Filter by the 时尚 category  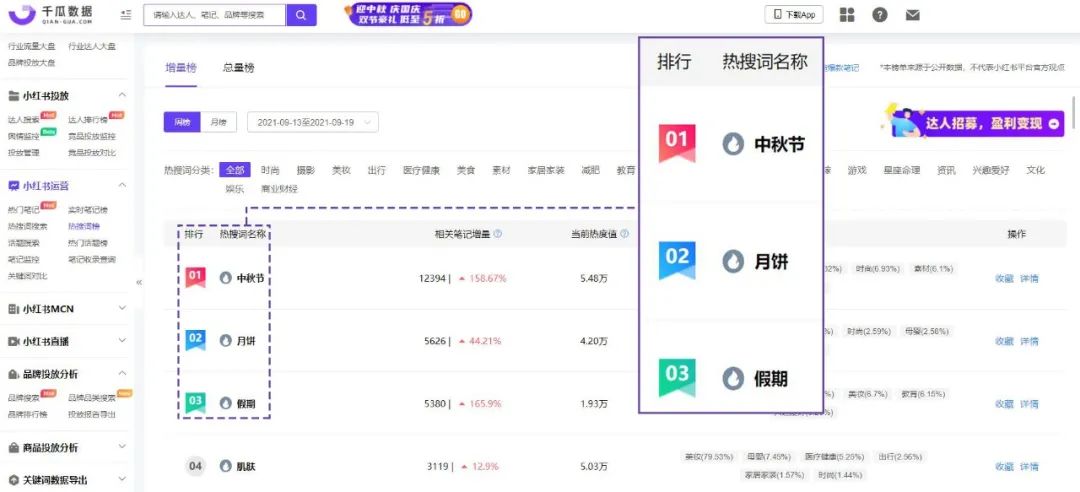click(270, 170)
